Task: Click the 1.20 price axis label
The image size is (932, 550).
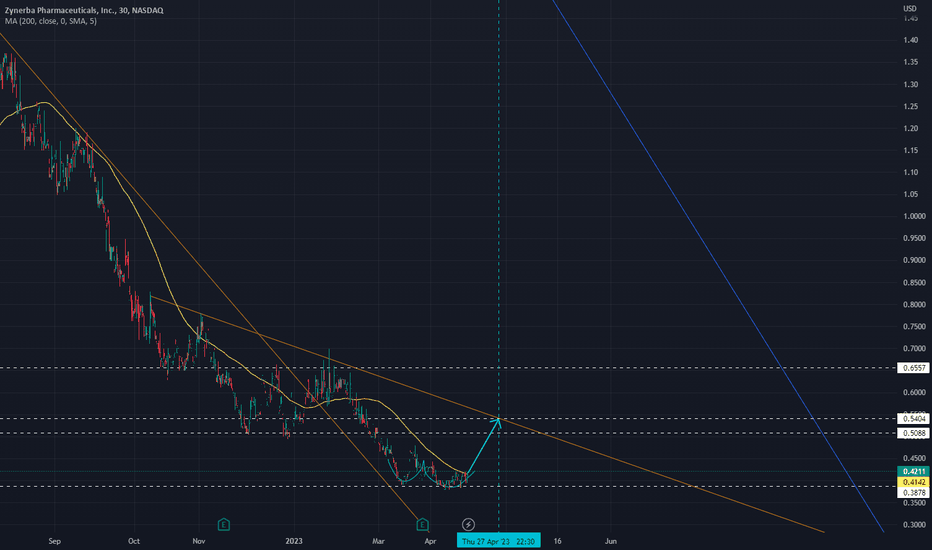Action: click(x=911, y=128)
